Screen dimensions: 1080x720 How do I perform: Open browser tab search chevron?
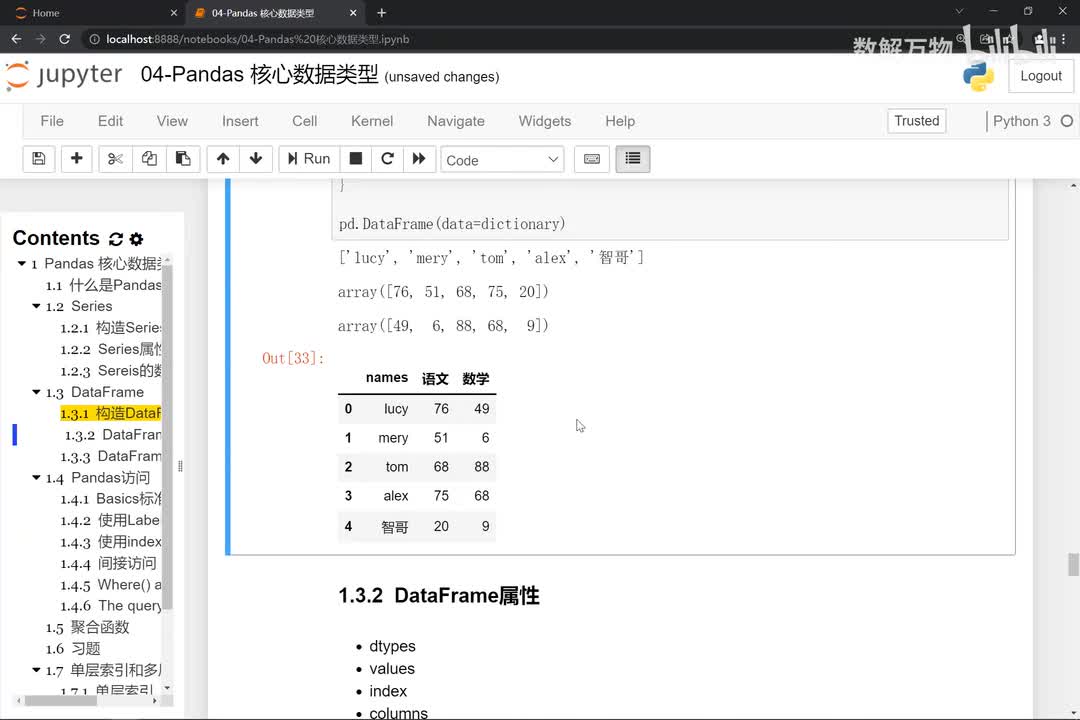point(959,12)
